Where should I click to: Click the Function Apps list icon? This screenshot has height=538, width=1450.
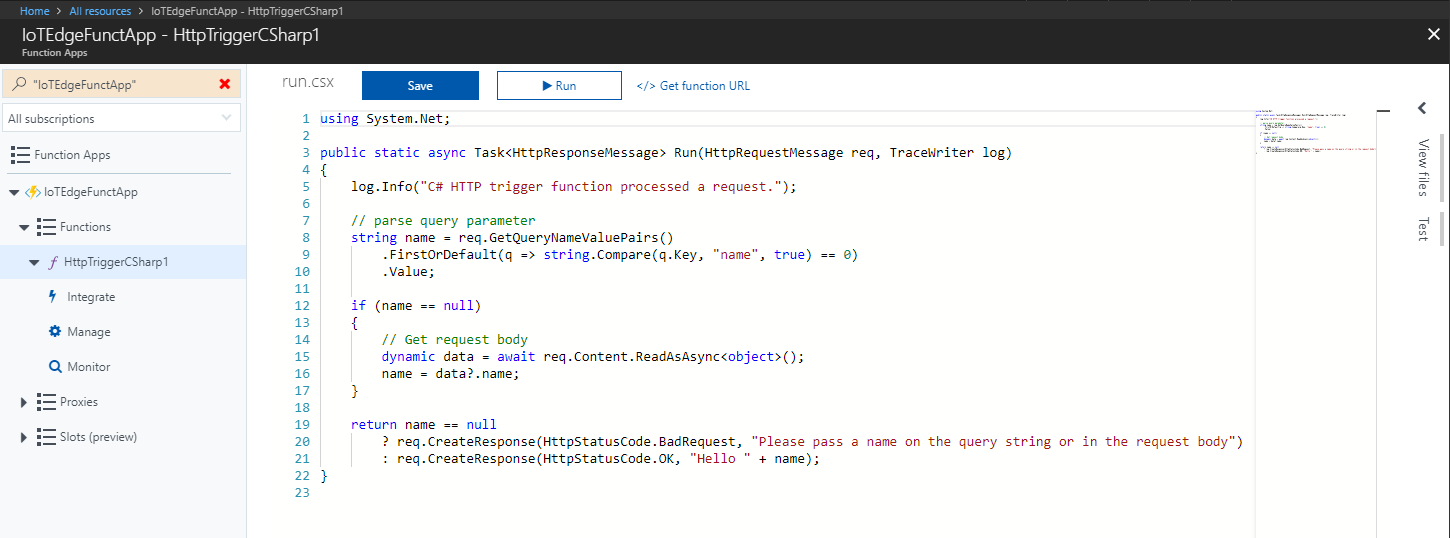20,155
